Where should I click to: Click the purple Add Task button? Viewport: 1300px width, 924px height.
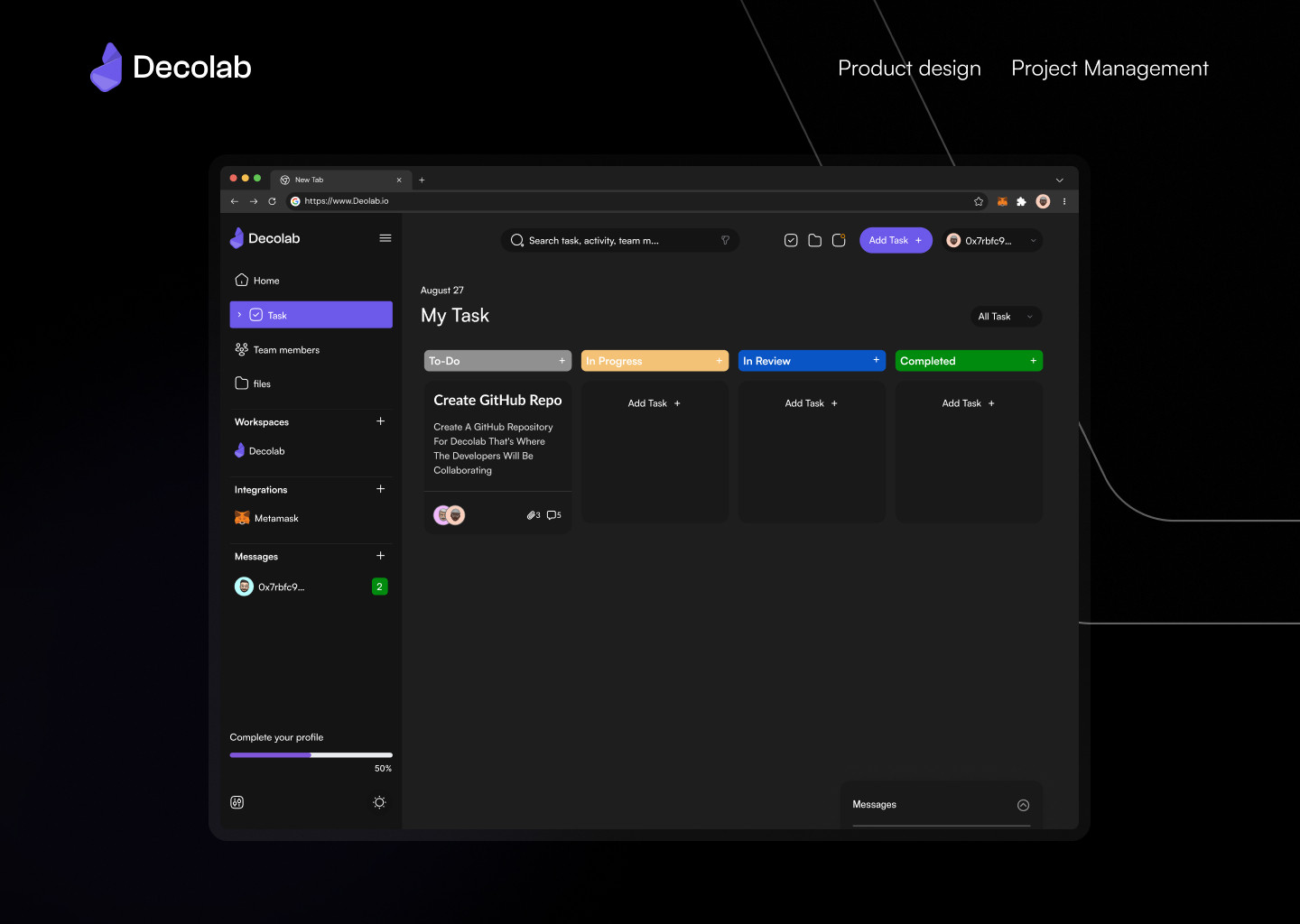click(x=895, y=240)
